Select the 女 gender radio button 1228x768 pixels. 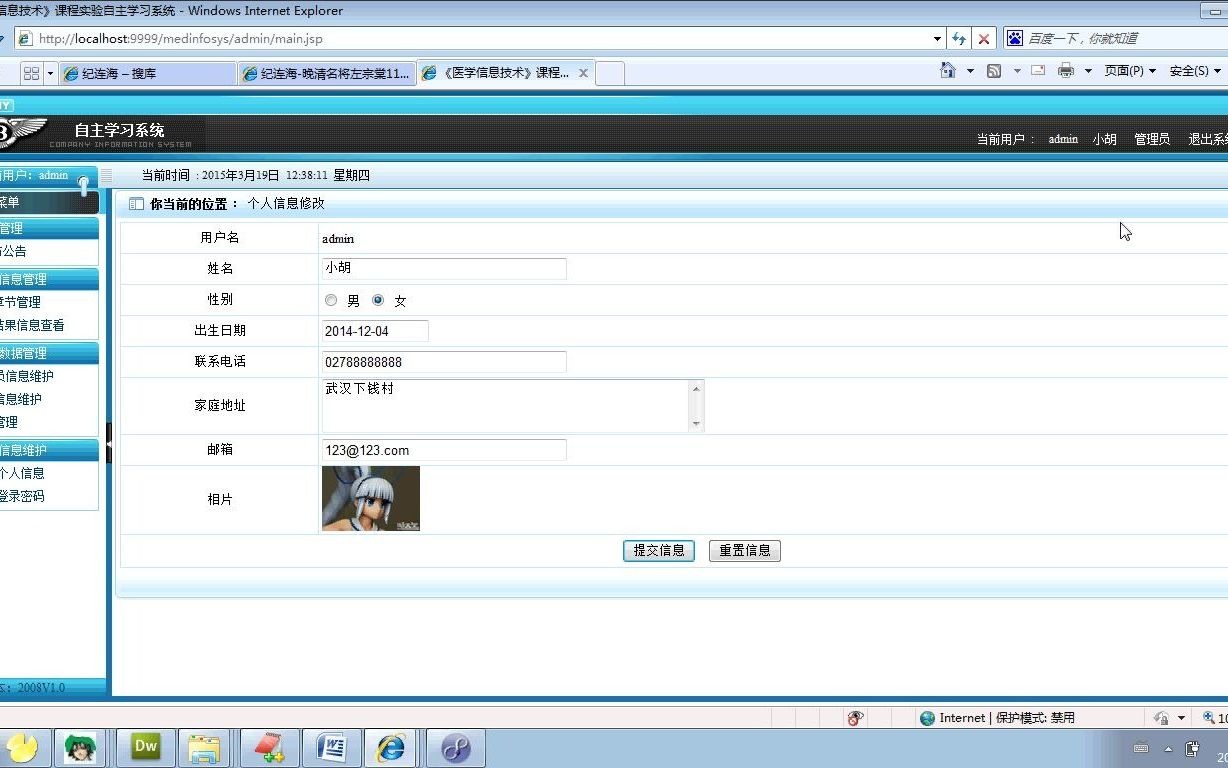[x=378, y=299]
